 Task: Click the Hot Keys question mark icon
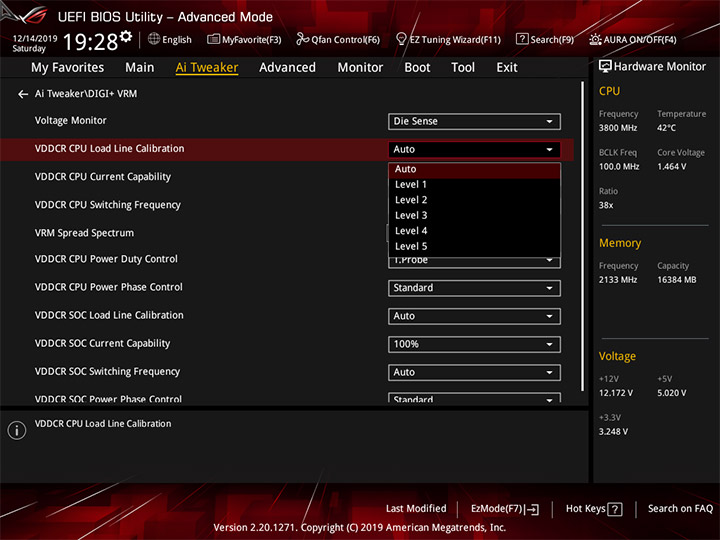coord(615,509)
